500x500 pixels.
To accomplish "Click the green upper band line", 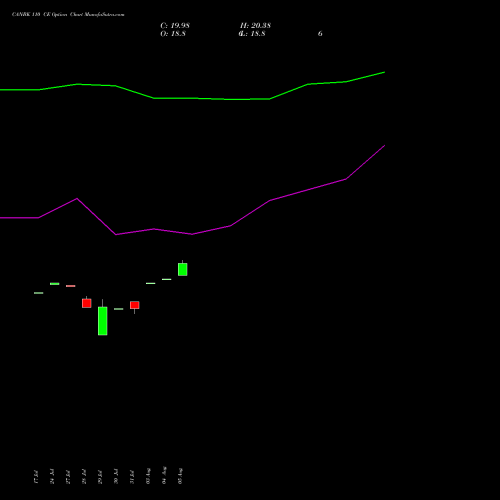I will pyautogui.click(x=192, y=98).
